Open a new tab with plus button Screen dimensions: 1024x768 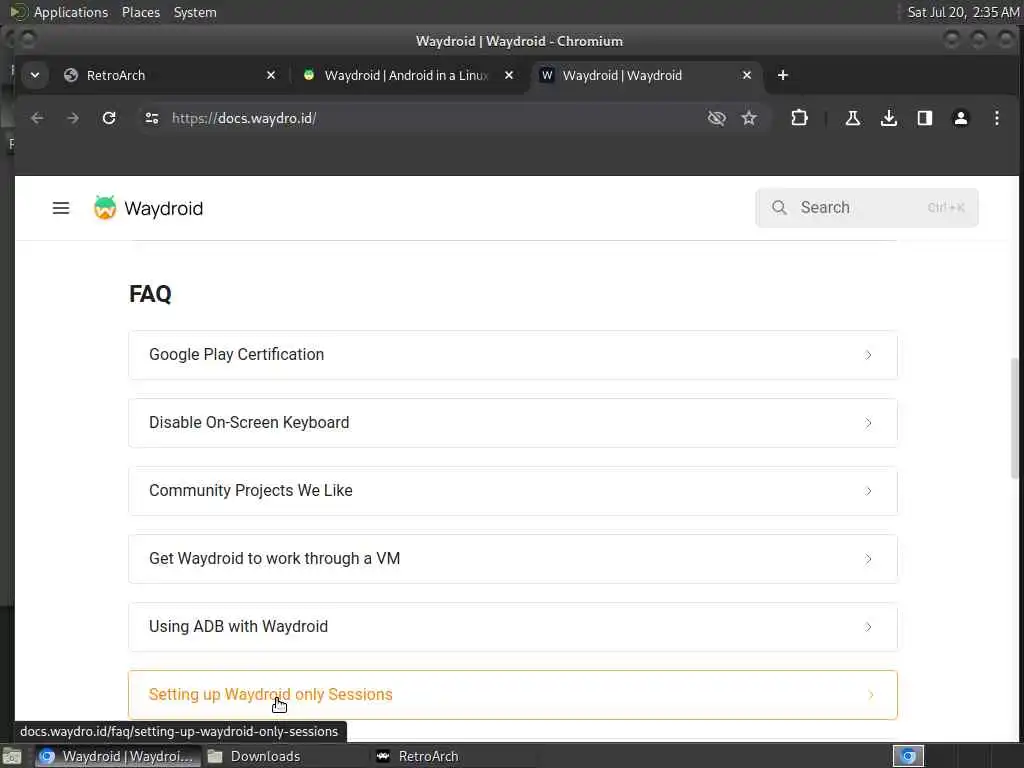click(782, 75)
